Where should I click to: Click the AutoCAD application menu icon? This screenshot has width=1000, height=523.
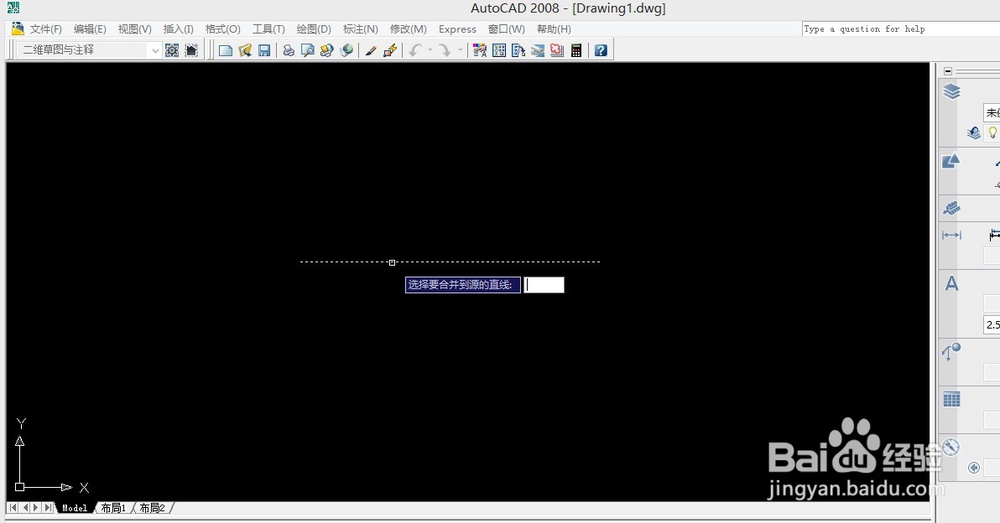(12, 8)
